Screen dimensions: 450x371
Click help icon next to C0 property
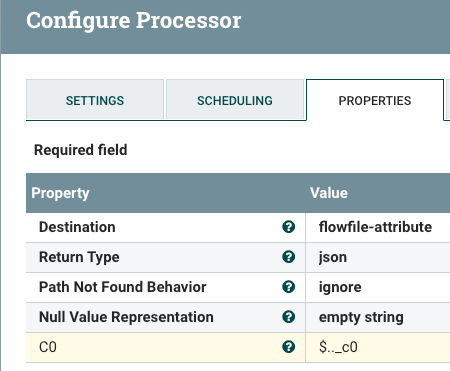[288, 347]
